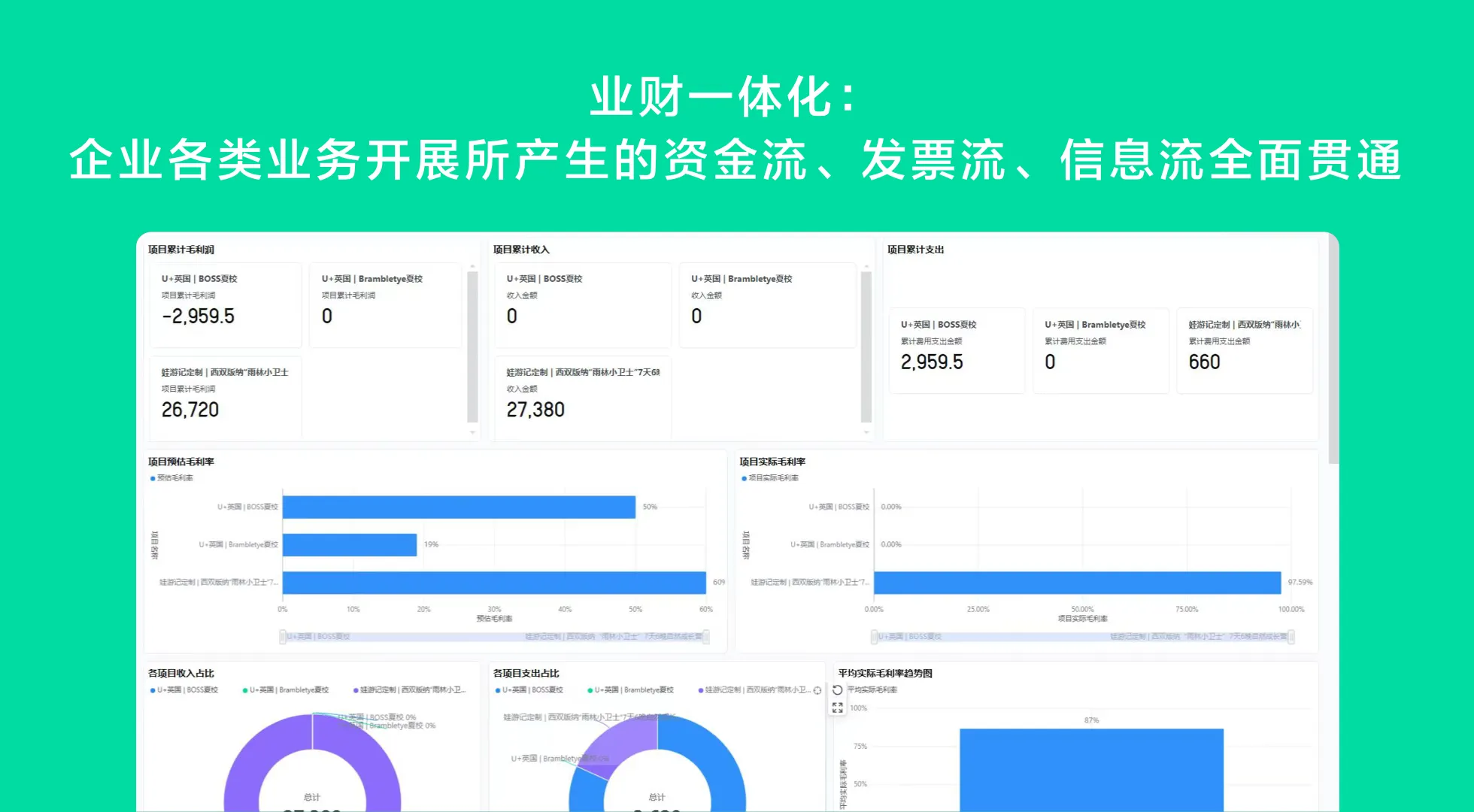Click the fullscreen expand icon near the trend chart
The height and width of the screenshot is (812, 1474).
click(x=837, y=708)
